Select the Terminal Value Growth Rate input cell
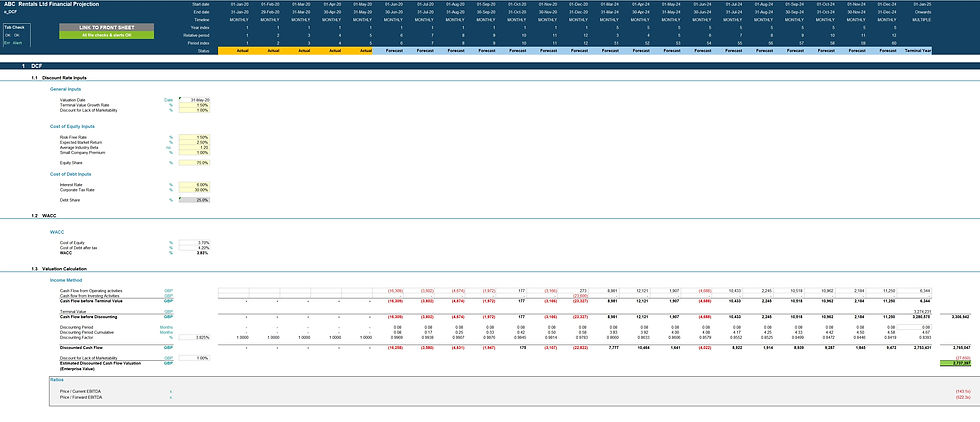Image resolution: width=980 pixels, height=422 pixels. coord(194,105)
